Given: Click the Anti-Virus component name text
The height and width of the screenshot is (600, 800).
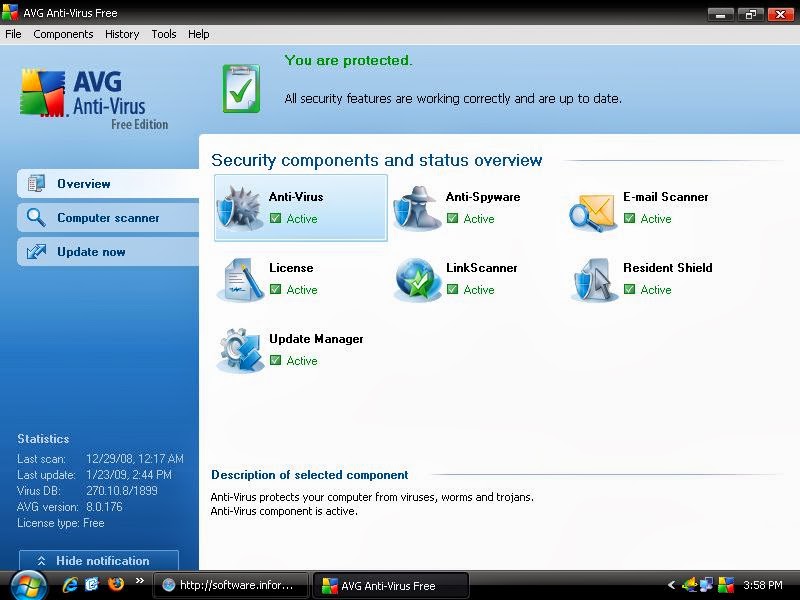Looking at the screenshot, I should tap(296, 196).
